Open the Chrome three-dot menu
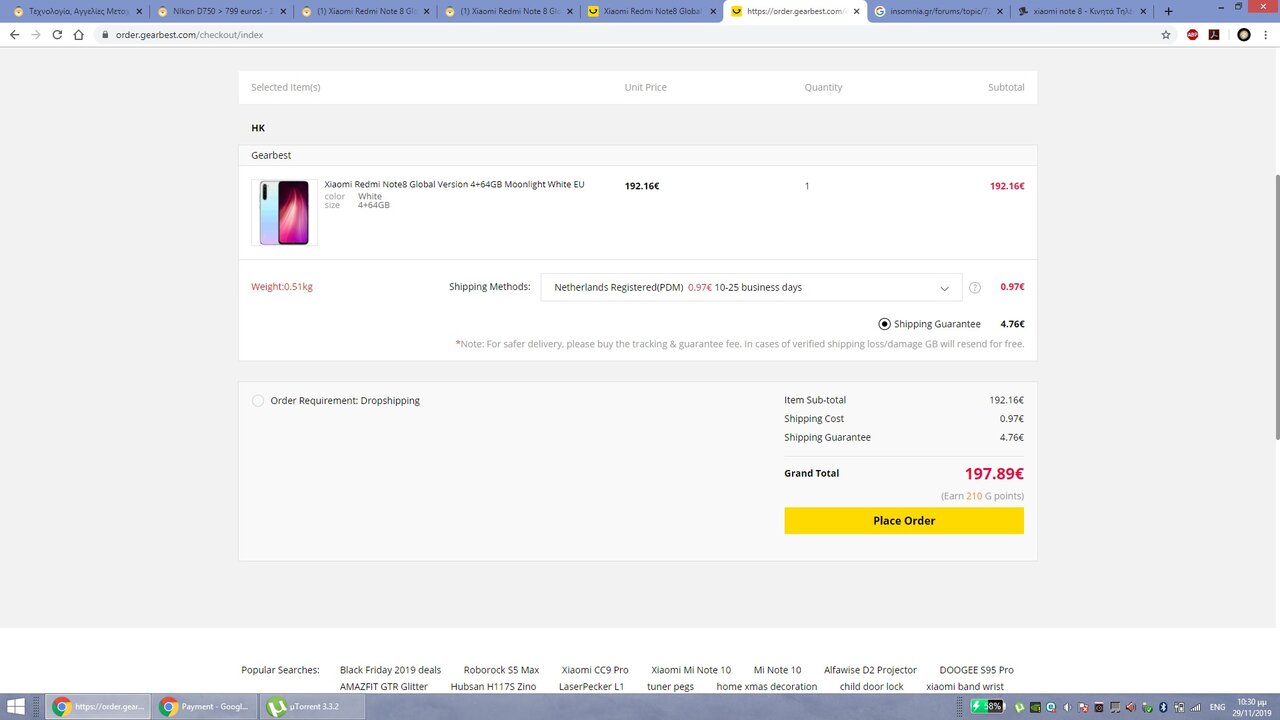This screenshot has width=1280, height=720. coord(1266,34)
